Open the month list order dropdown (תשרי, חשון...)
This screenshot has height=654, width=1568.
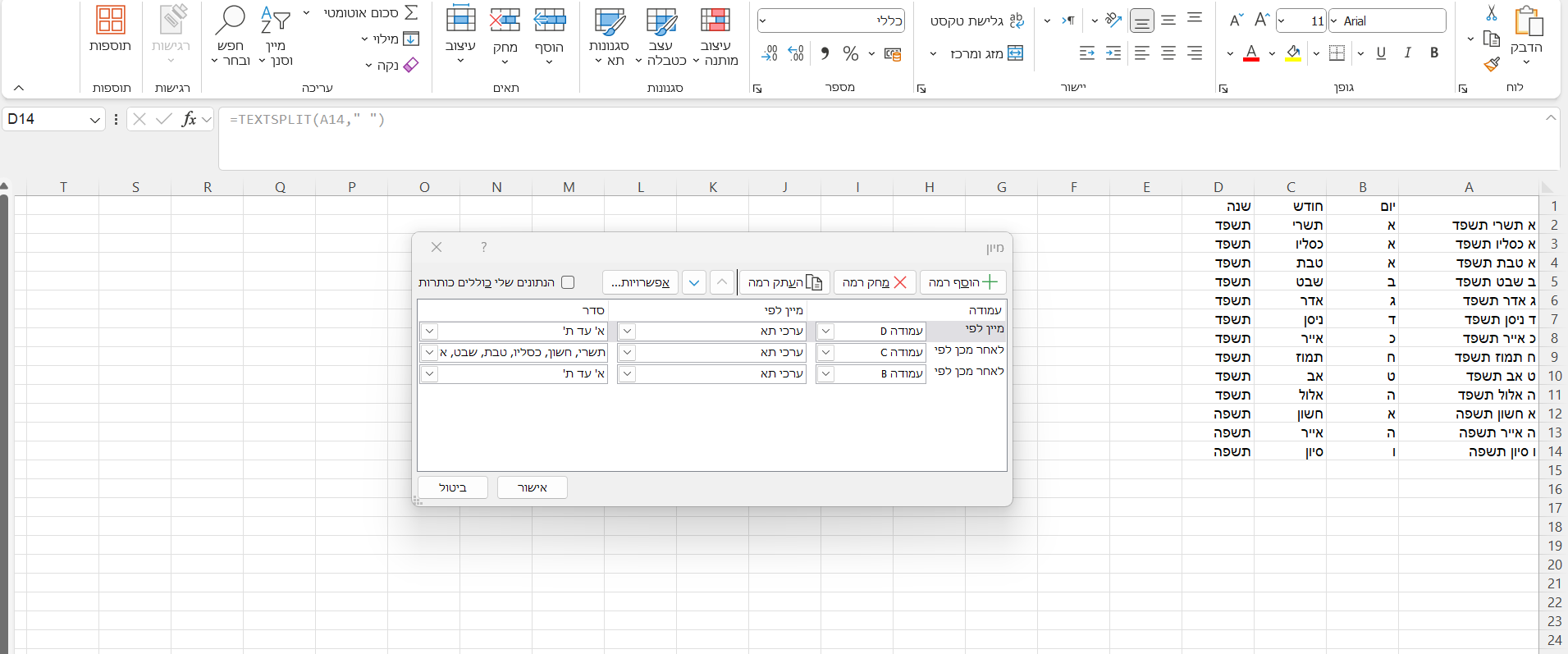429,352
